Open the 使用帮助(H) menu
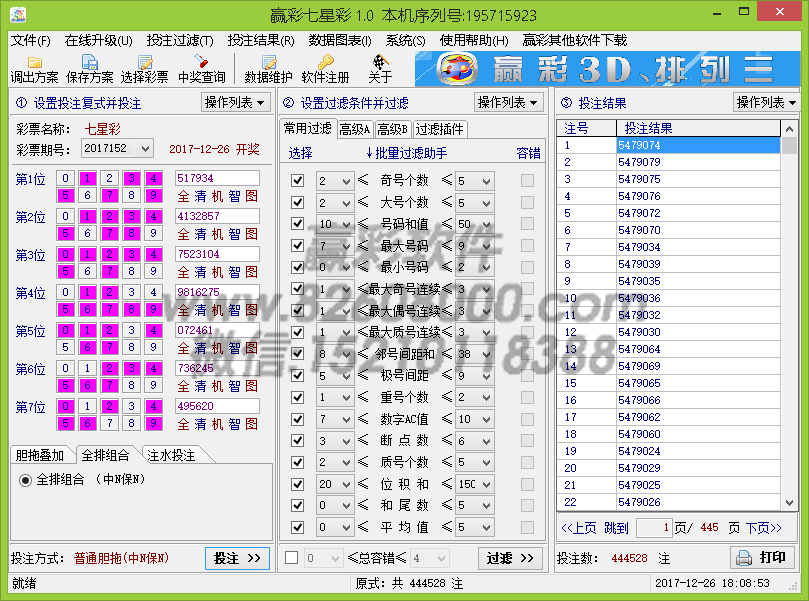 tap(474, 40)
